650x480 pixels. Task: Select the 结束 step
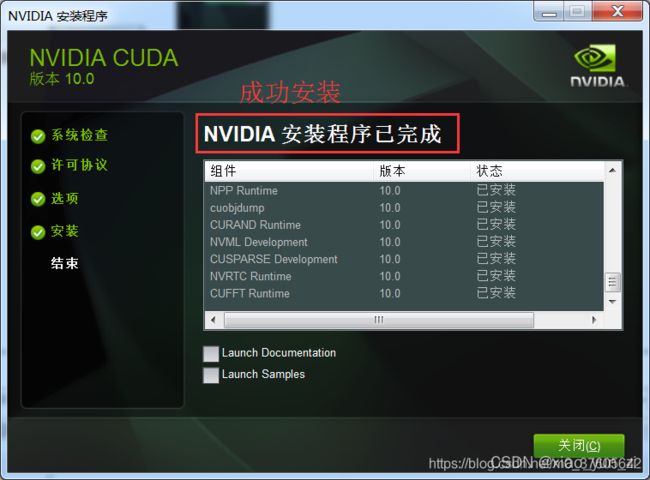click(x=65, y=263)
